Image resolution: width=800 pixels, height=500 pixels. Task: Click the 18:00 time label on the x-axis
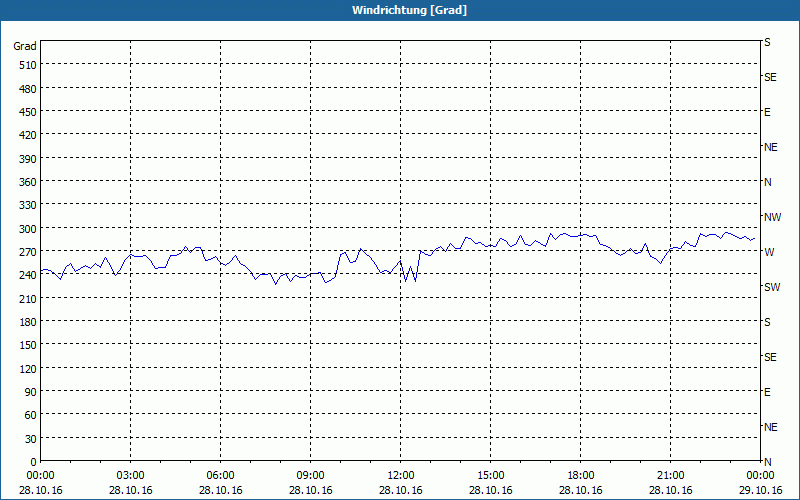581,476
